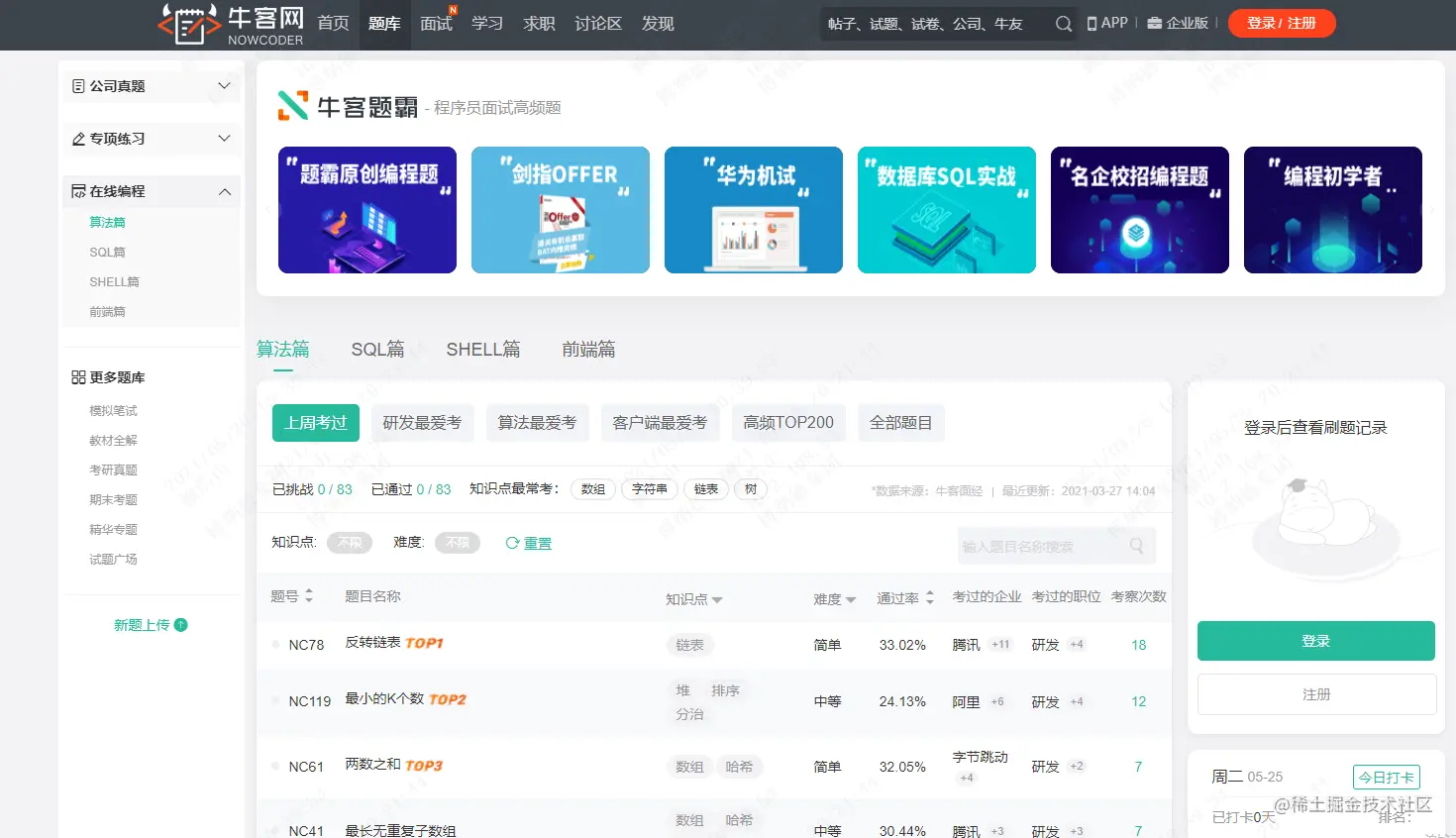Viewport: 1456px width, 838px height.
Task: Click the 牛客网 NOWCODER logo
Action: tap(231, 25)
